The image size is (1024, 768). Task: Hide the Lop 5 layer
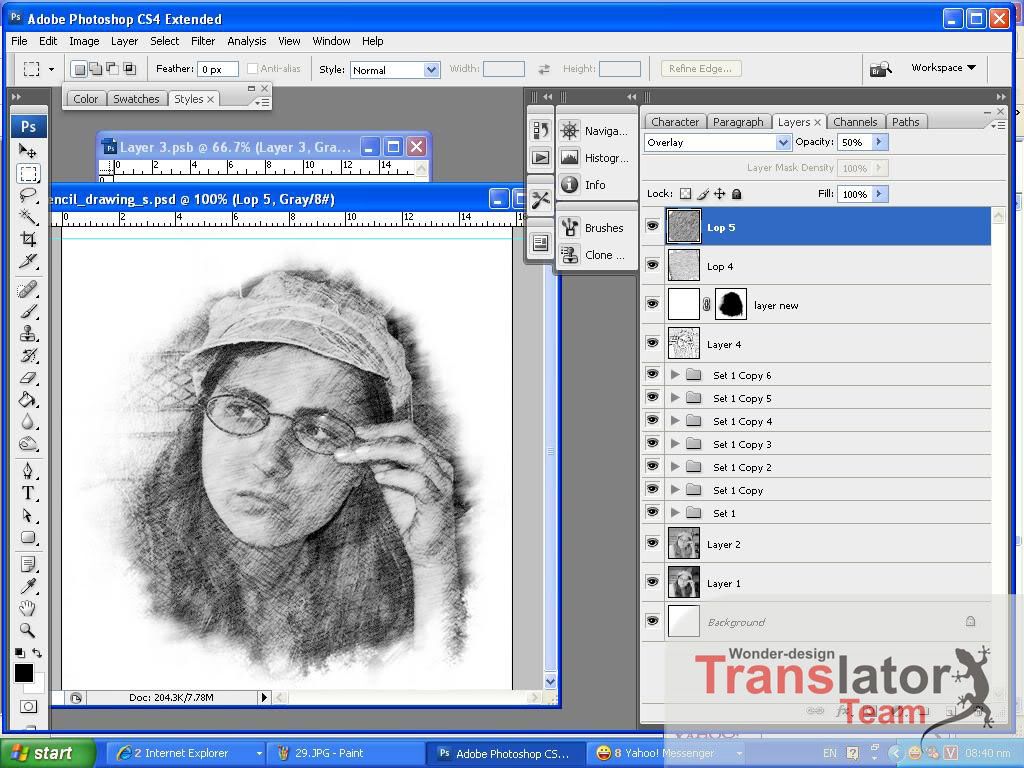(x=652, y=226)
